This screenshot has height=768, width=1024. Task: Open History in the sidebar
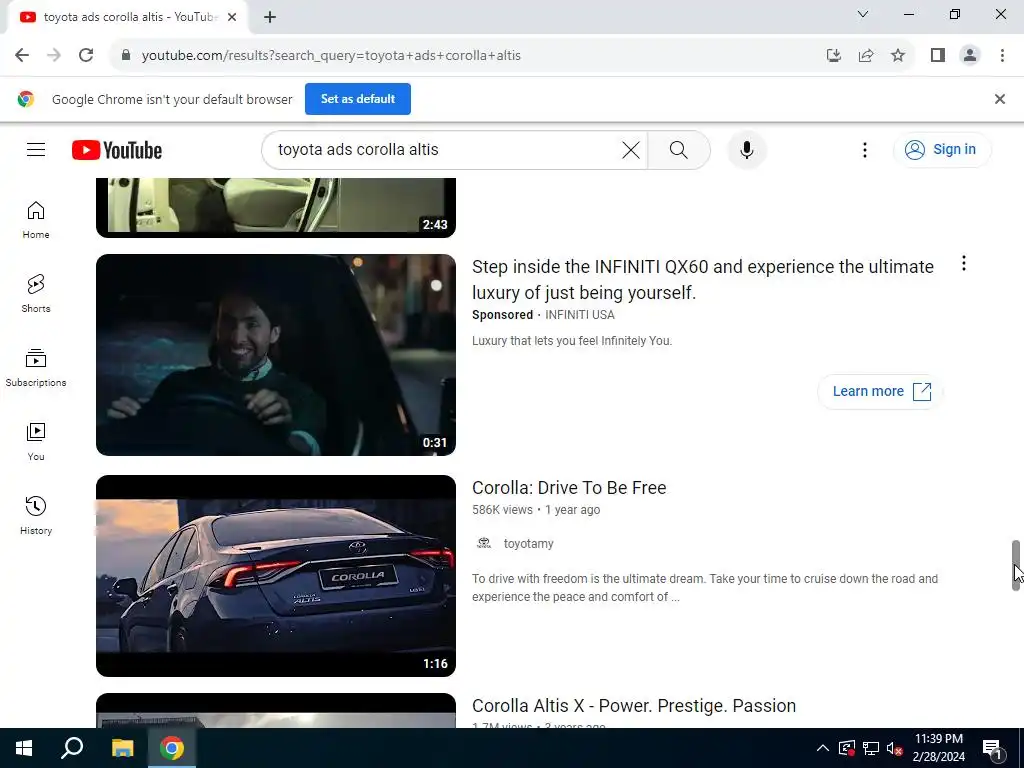coord(36,516)
